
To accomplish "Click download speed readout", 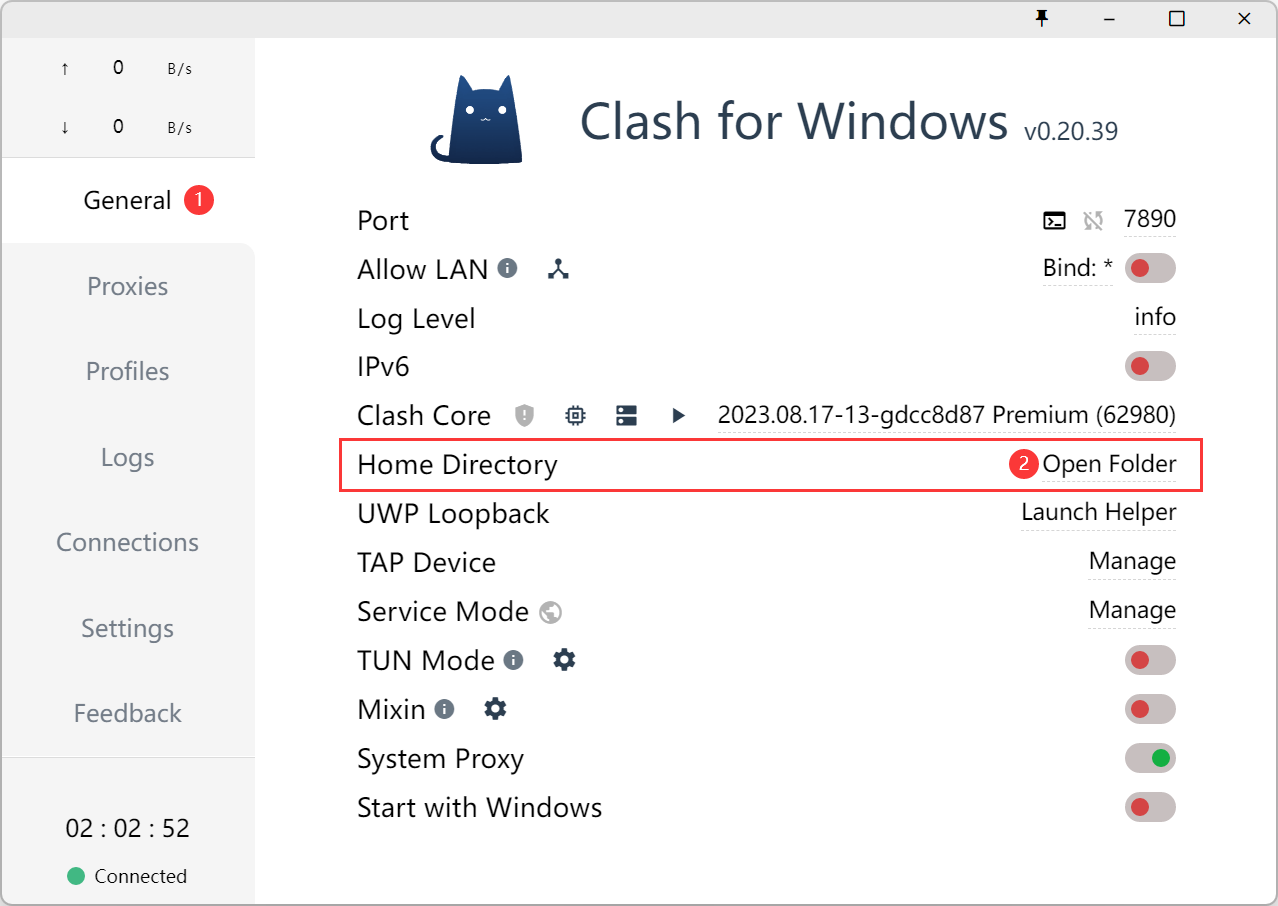I will [x=127, y=127].
